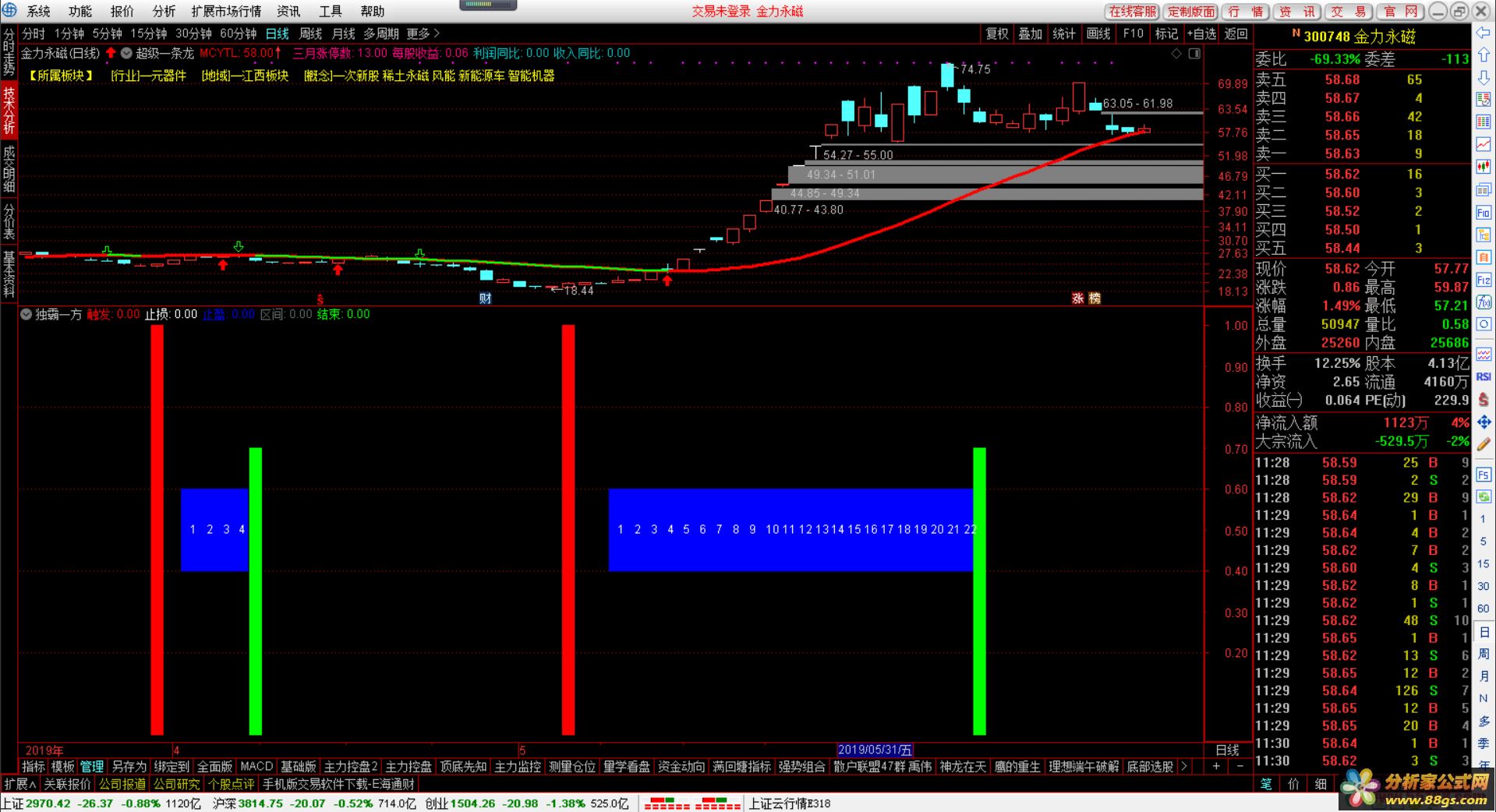Open the 公司报道 link at bottom
Image resolution: width=1496 pixels, height=812 pixels.
tap(122, 784)
